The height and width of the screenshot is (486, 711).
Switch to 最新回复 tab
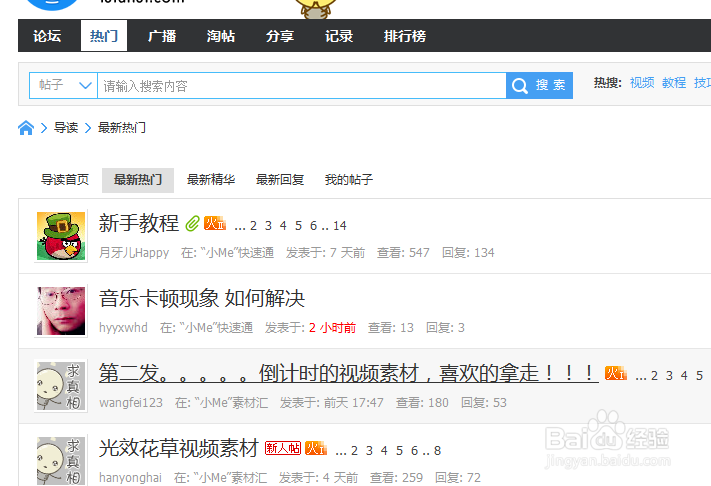280,180
